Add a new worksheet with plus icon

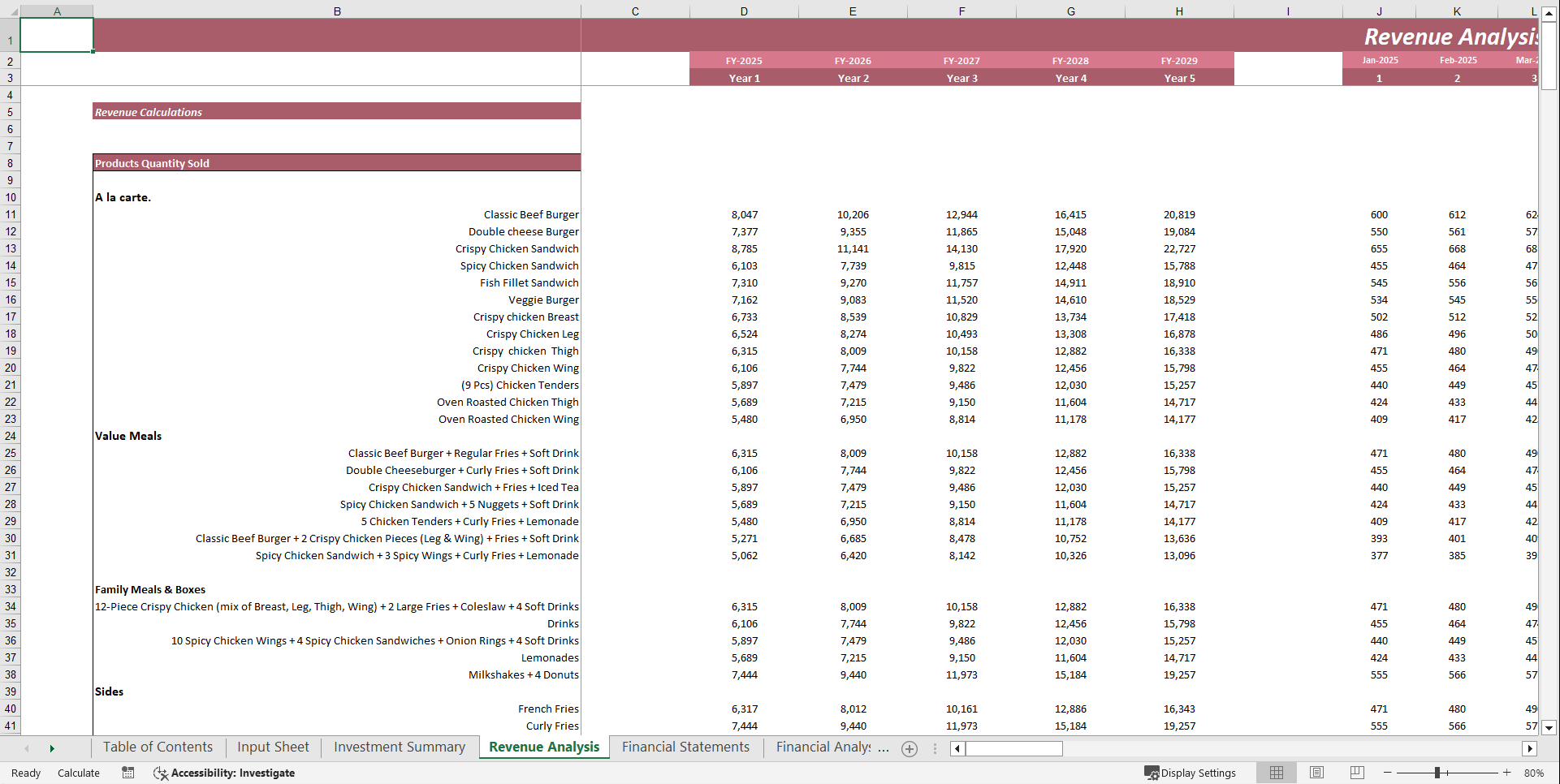[x=909, y=749]
